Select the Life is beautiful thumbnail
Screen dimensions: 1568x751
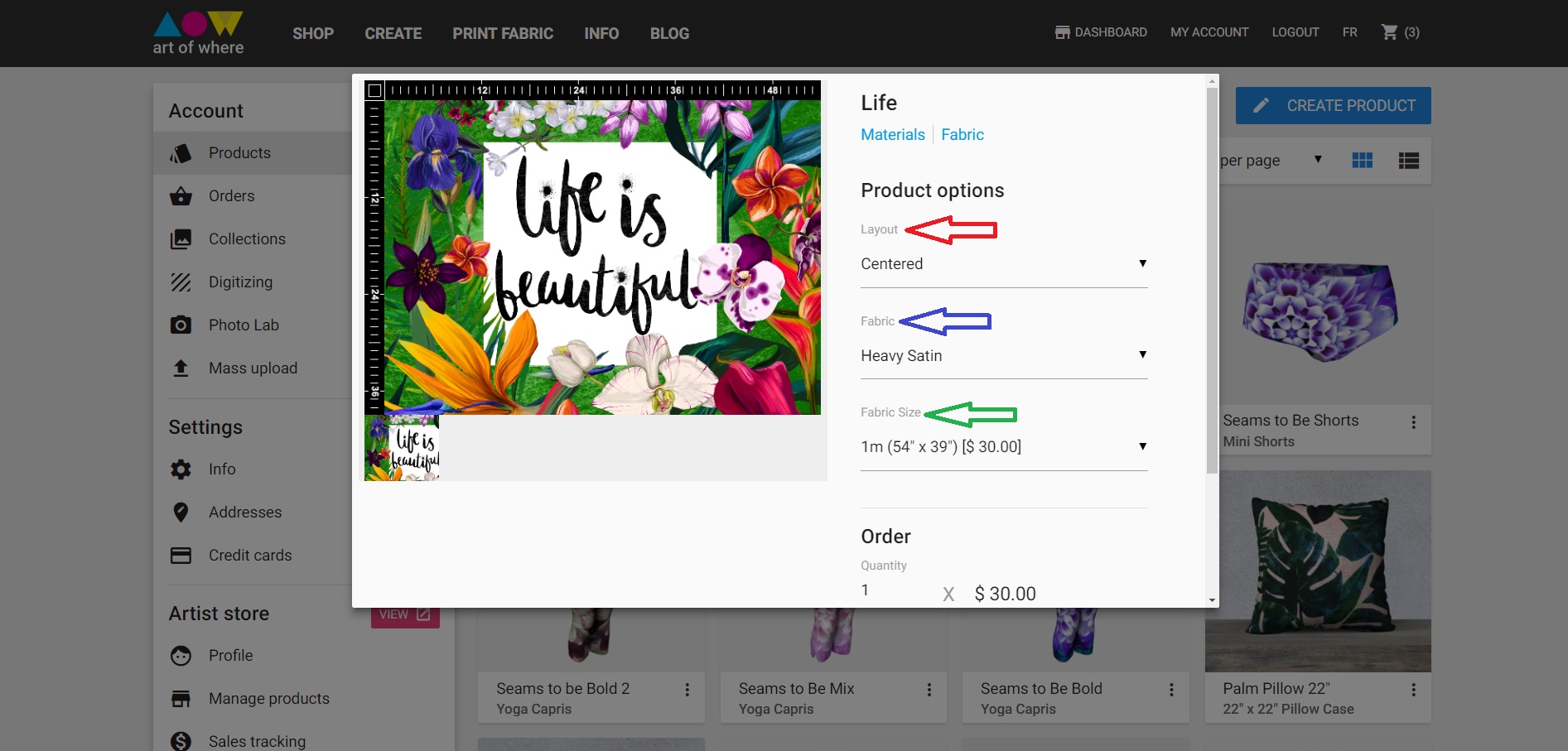tap(402, 448)
